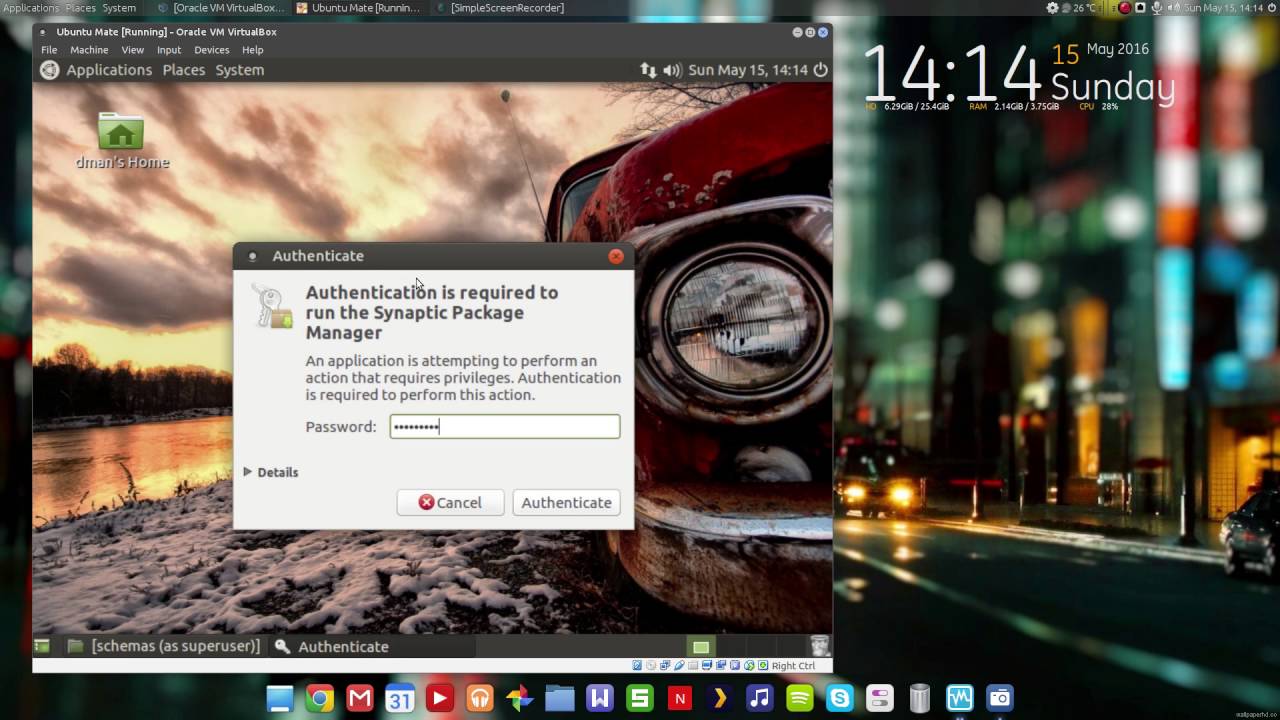
Task: Click the workspace switcher in guest panel
Action: 701,647
